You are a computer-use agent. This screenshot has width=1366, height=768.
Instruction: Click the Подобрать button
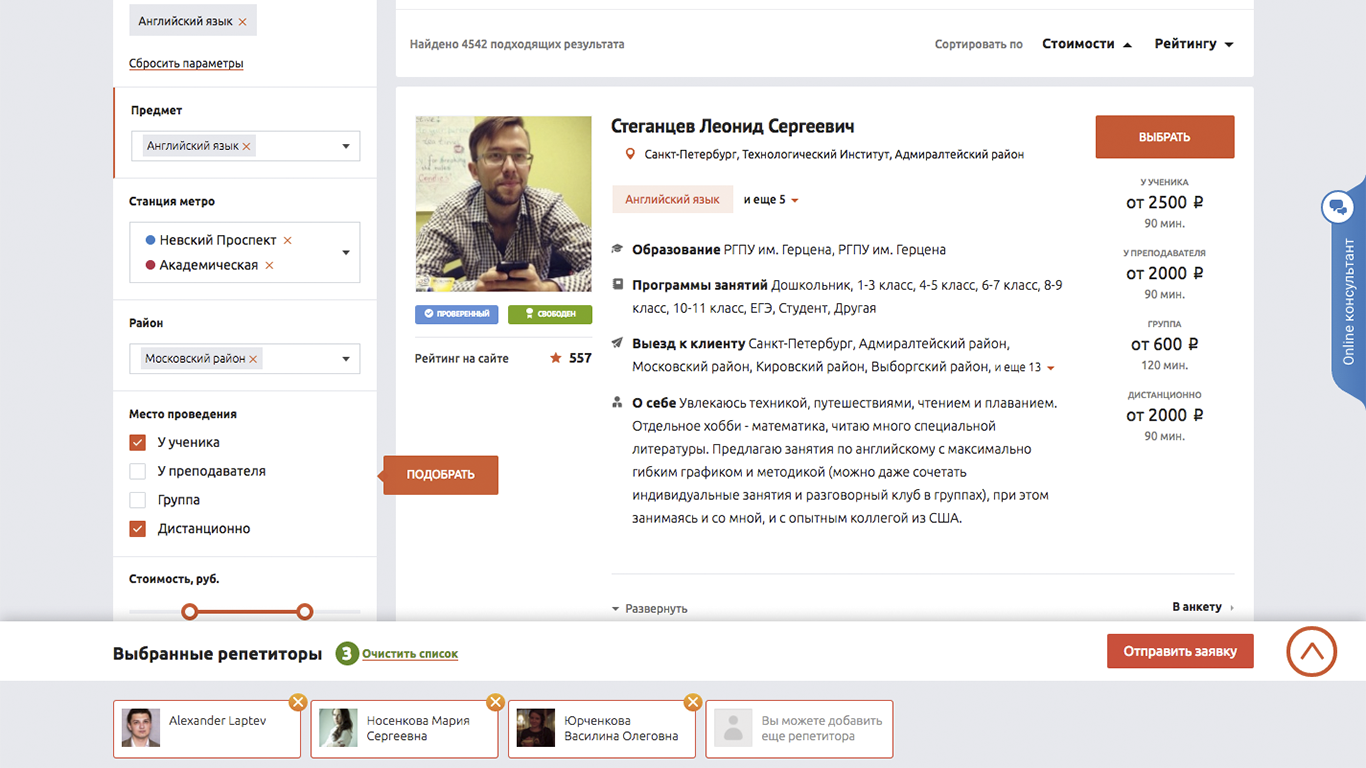pyautogui.click(x=441, y=475)
